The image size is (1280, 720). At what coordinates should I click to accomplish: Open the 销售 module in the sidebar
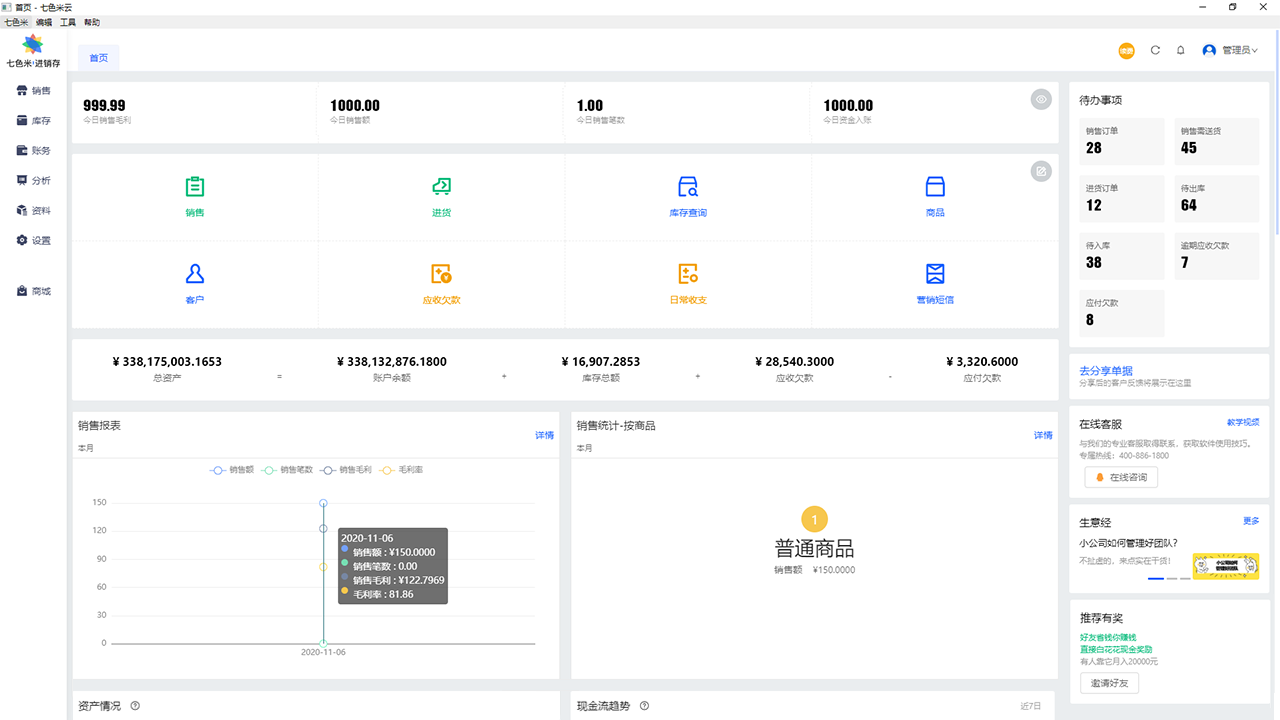[x=34, y=90]
